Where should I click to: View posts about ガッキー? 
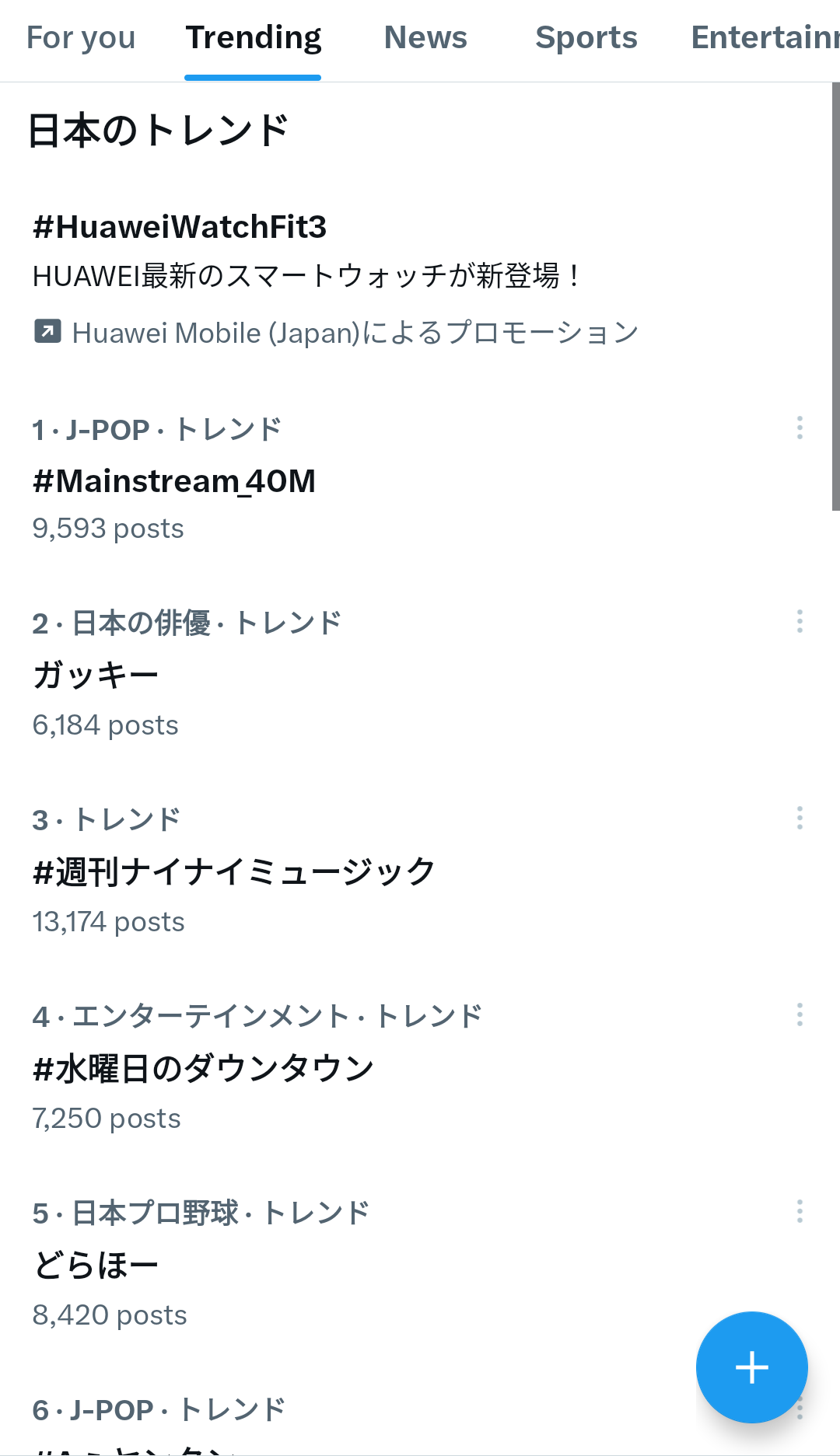pos(96,675)
